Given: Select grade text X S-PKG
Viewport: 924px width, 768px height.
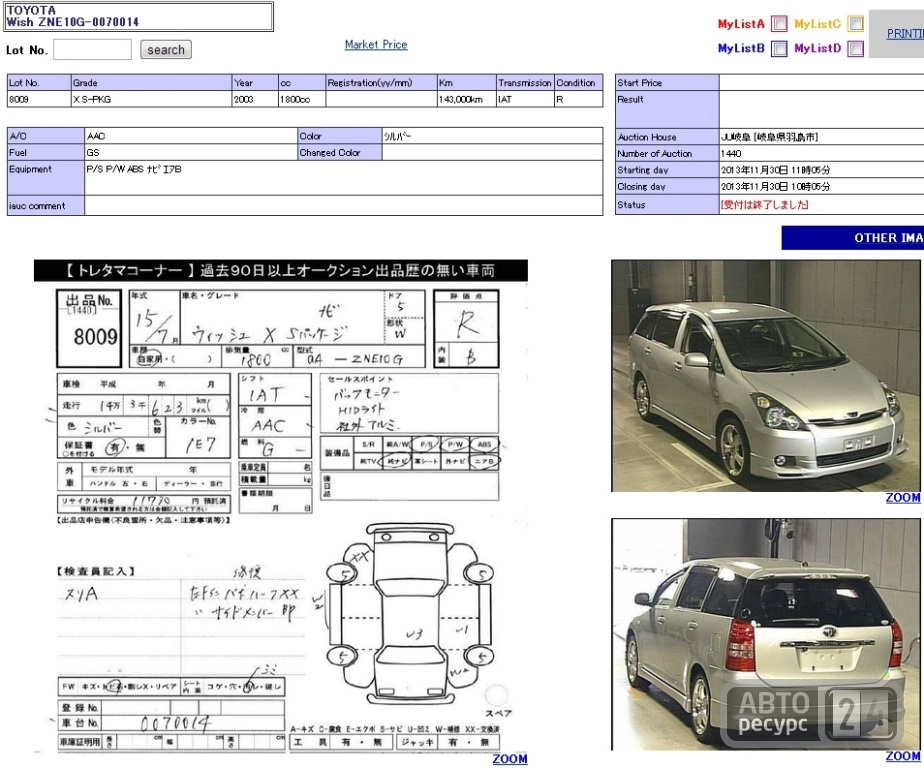Looking at the screenshot, I should pos(92,100).
